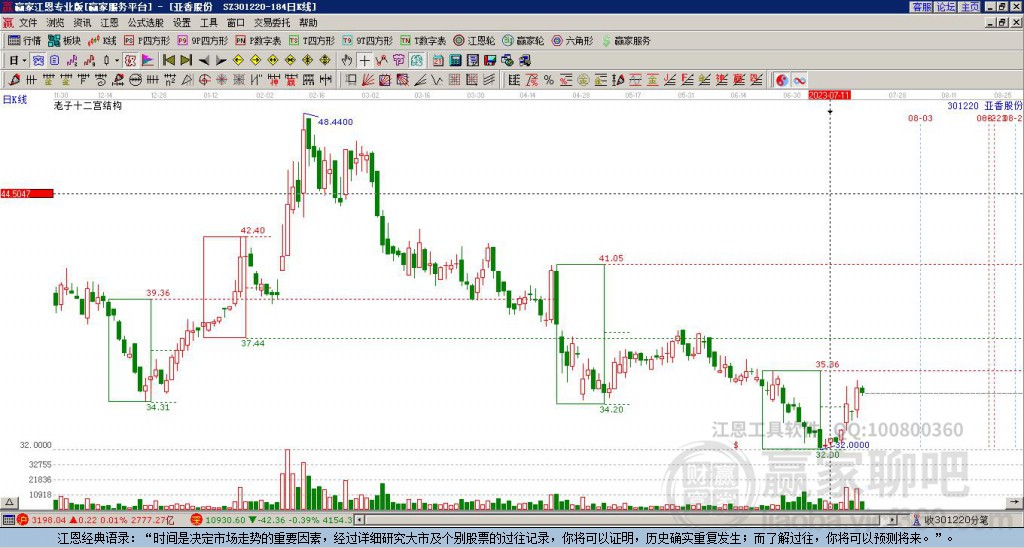Click the 客服 button in the title bar
The height and width of the screenshot is (548, 1024).
coord(921,7)
